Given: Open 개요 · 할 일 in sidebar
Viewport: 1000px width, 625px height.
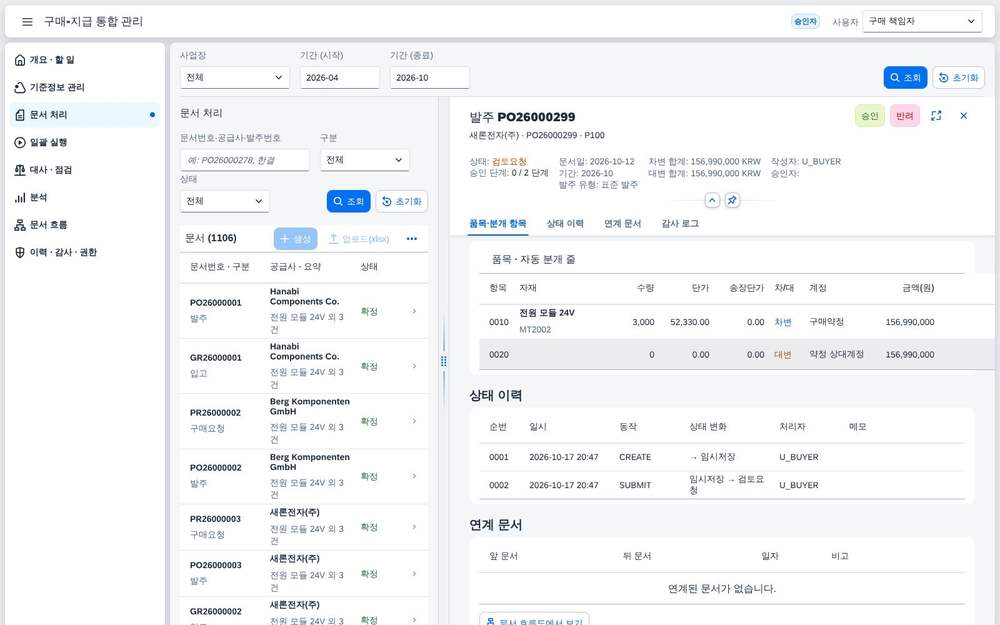Looking at the screenshot, I should click(85, 60).
